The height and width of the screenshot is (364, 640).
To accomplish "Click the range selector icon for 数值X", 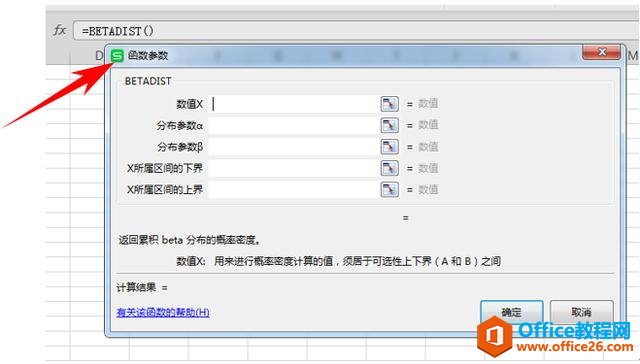I will point(389,104).
